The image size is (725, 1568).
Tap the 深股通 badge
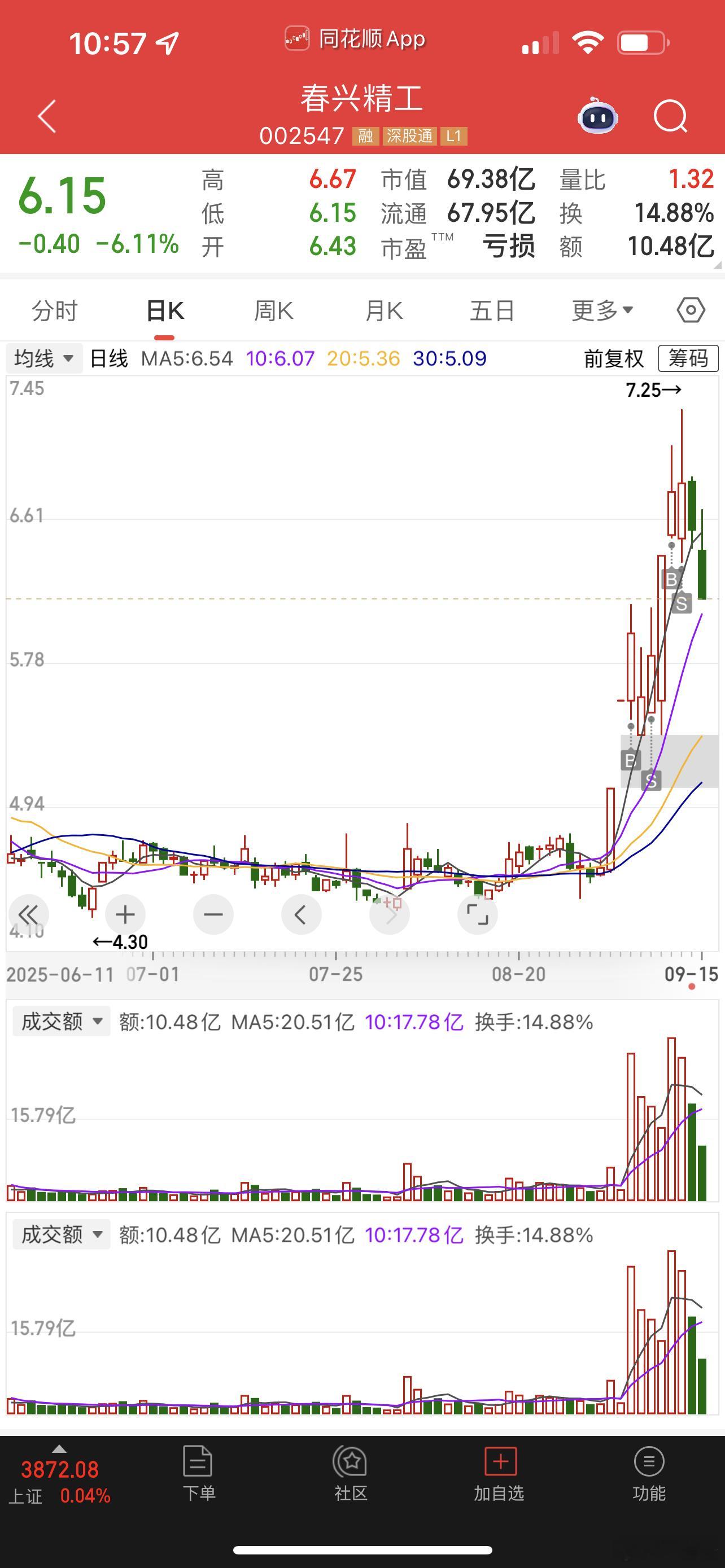click(409, 135)
